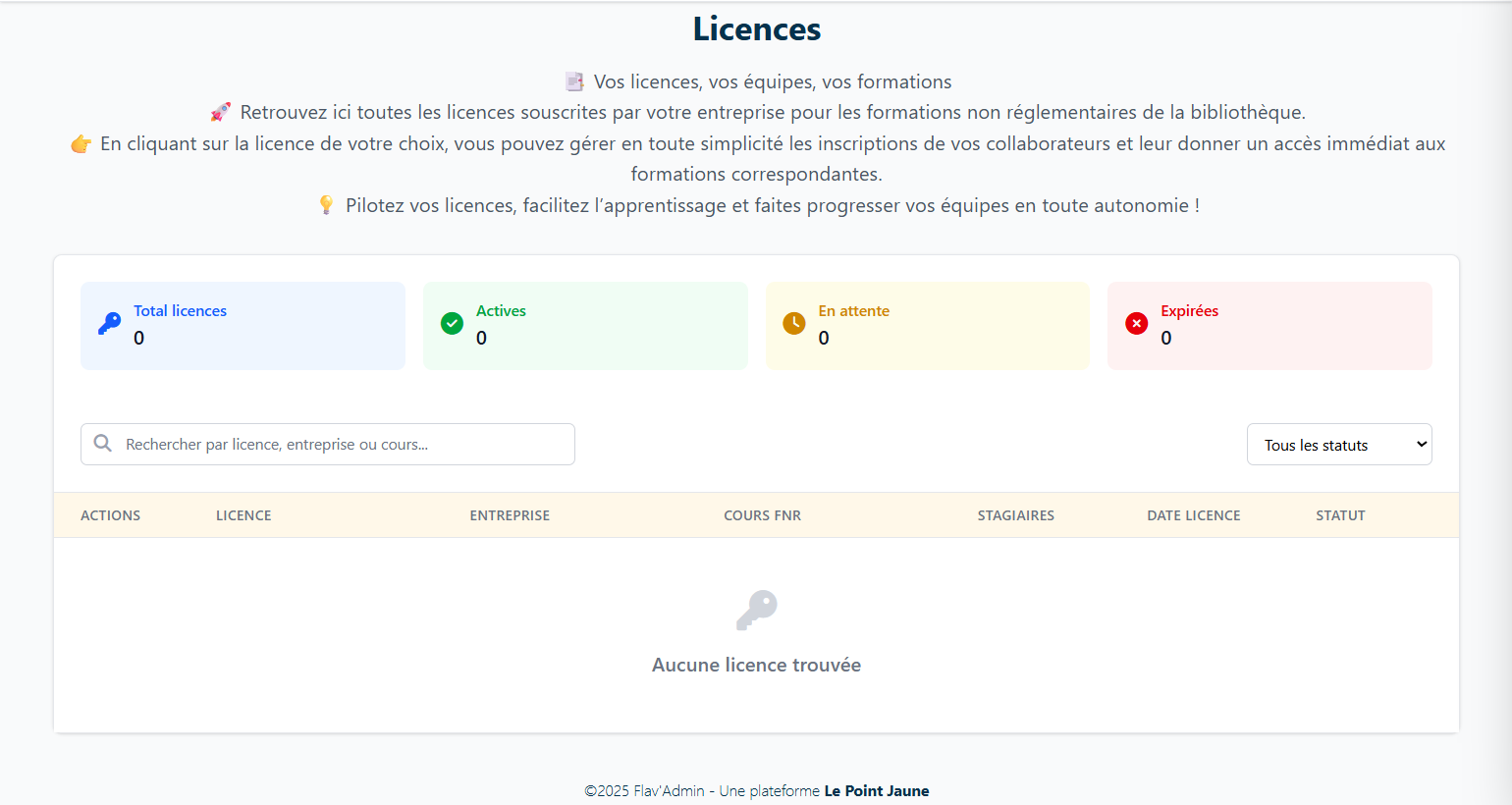This screenshot has width=1512, height=805.
Task: Click the COURS FNR column header
Action: tap(763, 515)
